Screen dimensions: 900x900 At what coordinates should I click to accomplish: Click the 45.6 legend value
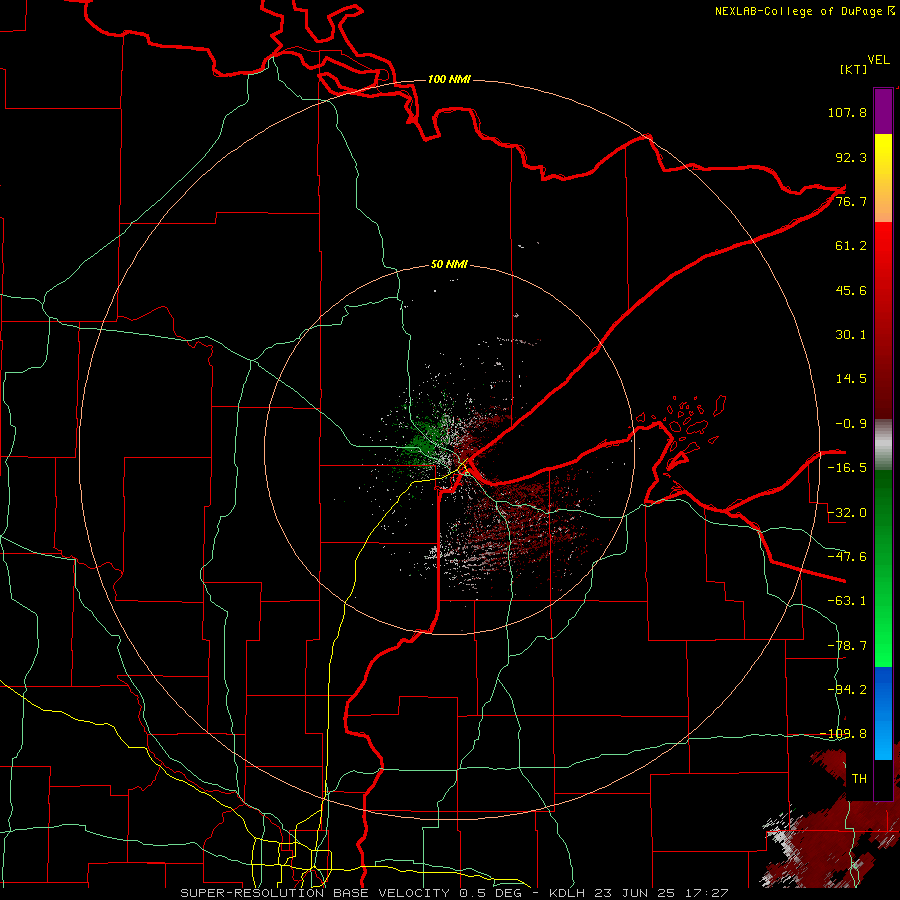click(x=851, y=290)
